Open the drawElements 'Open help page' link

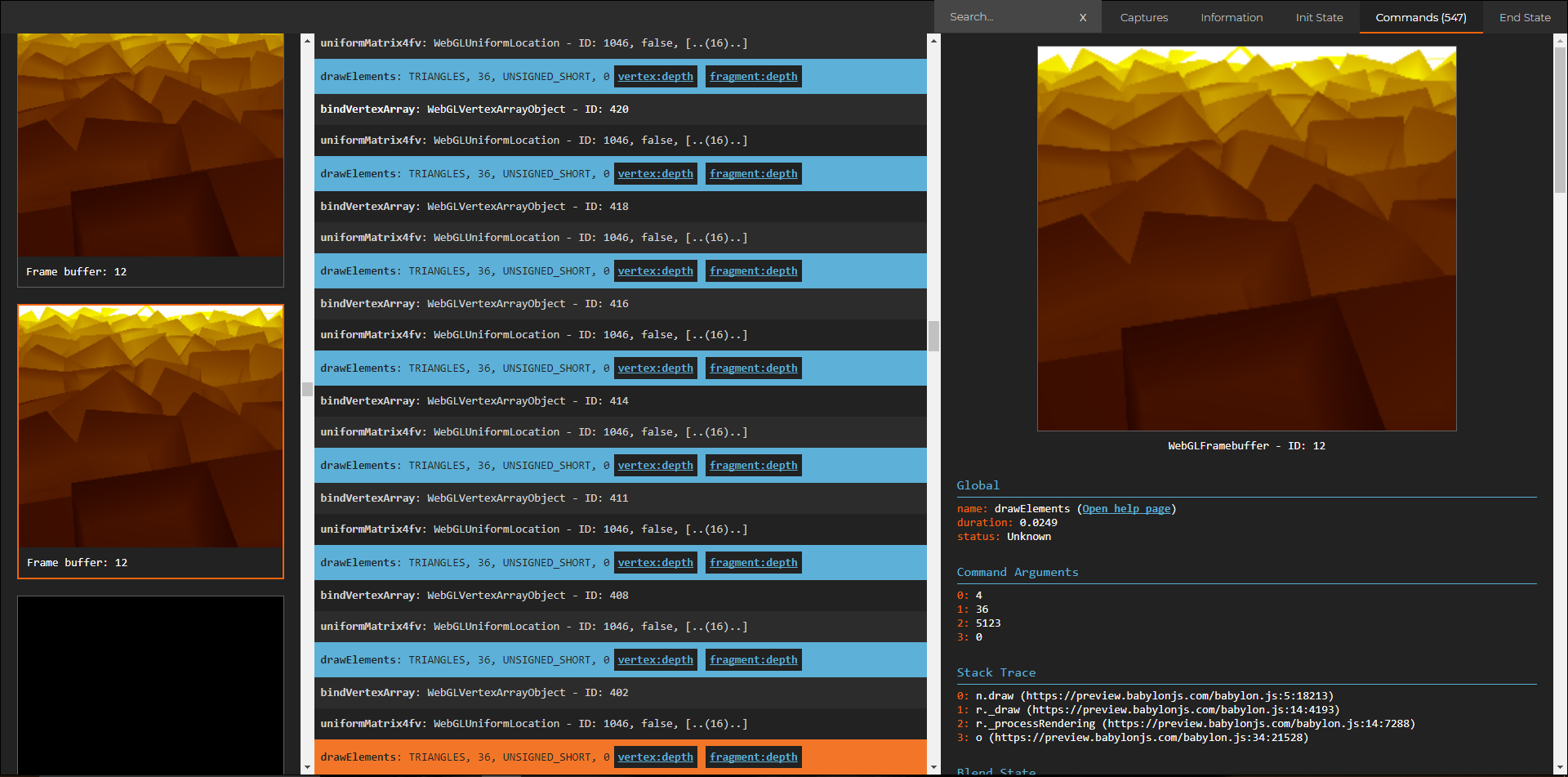pyautogui.click(x=1126, y=509)
